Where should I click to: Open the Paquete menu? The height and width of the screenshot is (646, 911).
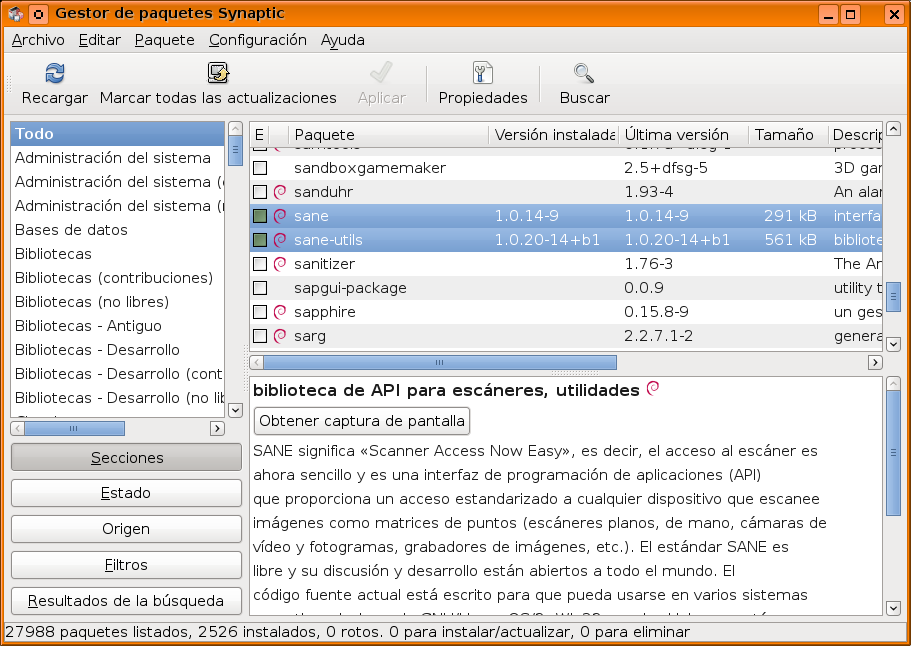point(164,40)
